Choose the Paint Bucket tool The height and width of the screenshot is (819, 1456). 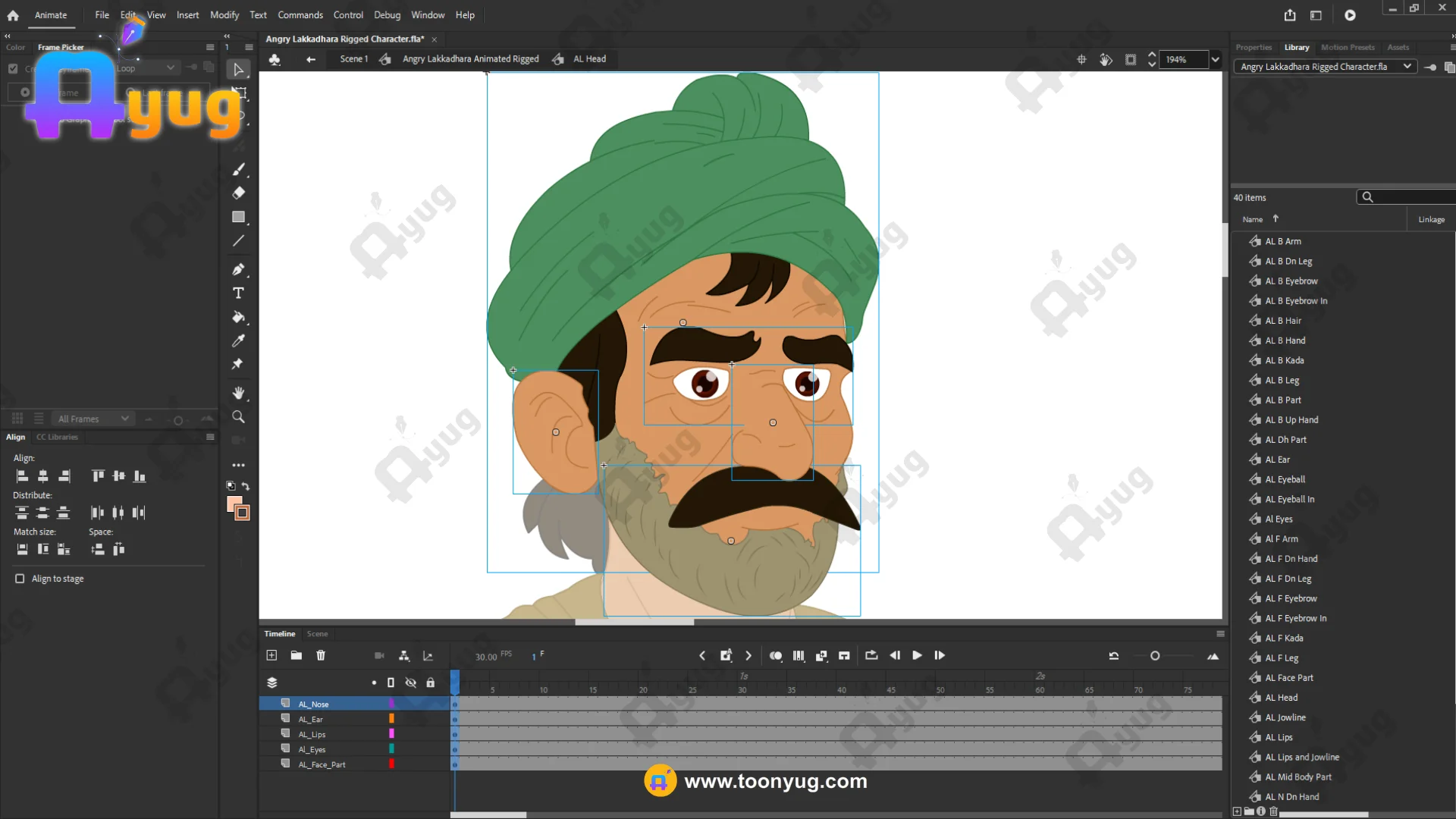238,317
